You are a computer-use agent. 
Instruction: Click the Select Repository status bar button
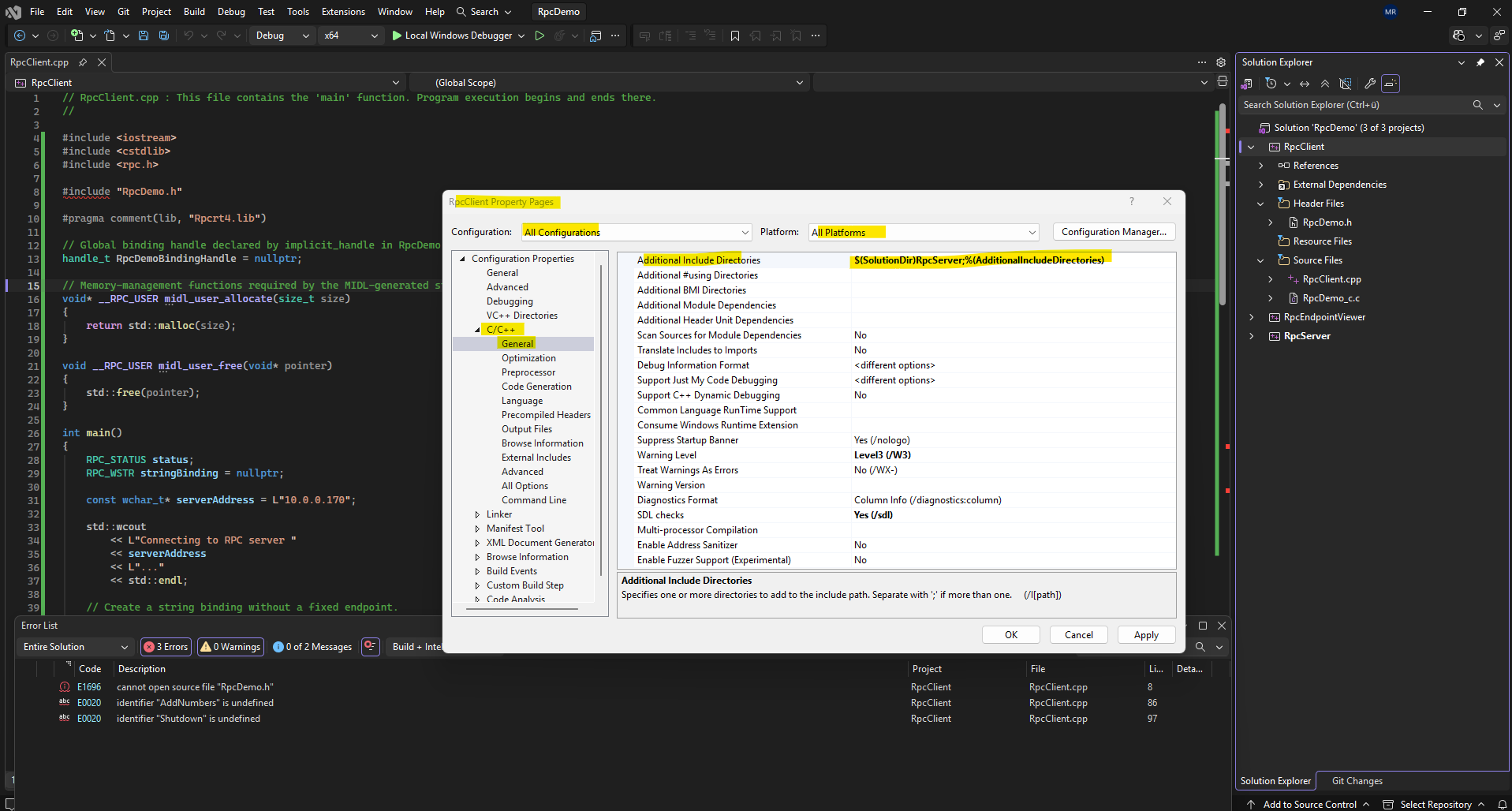pos(1434,805)
